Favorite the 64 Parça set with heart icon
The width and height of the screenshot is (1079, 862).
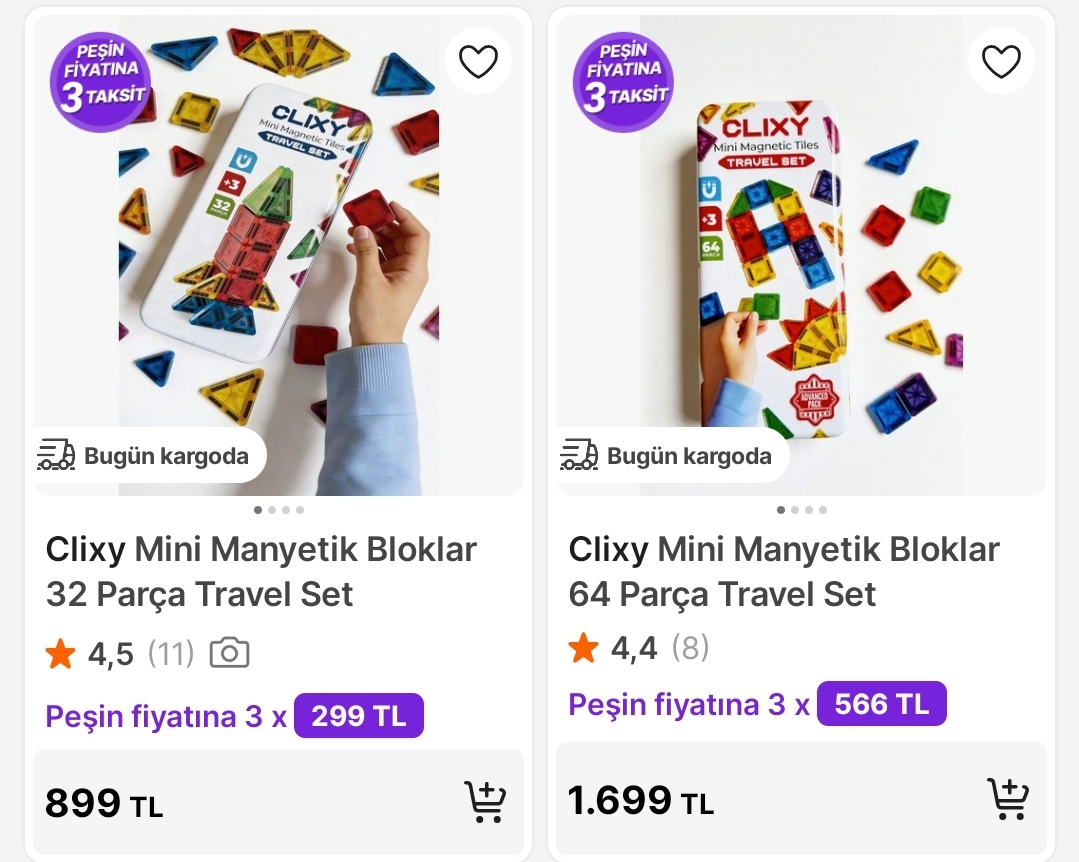[x=1001, y=62]
